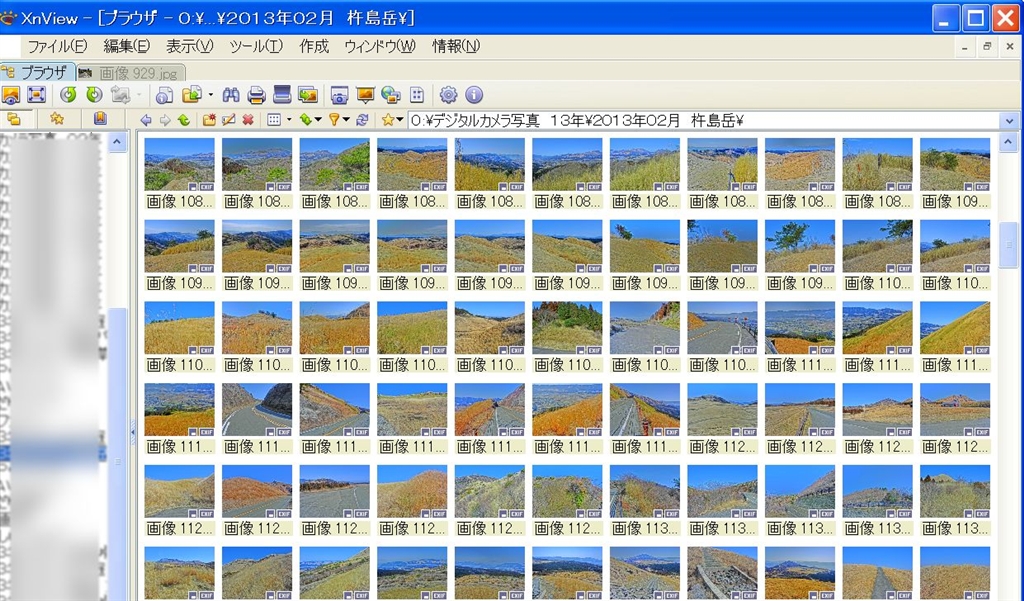Delete selected files with red X
1024x601 pixels.
pos(248,120)
